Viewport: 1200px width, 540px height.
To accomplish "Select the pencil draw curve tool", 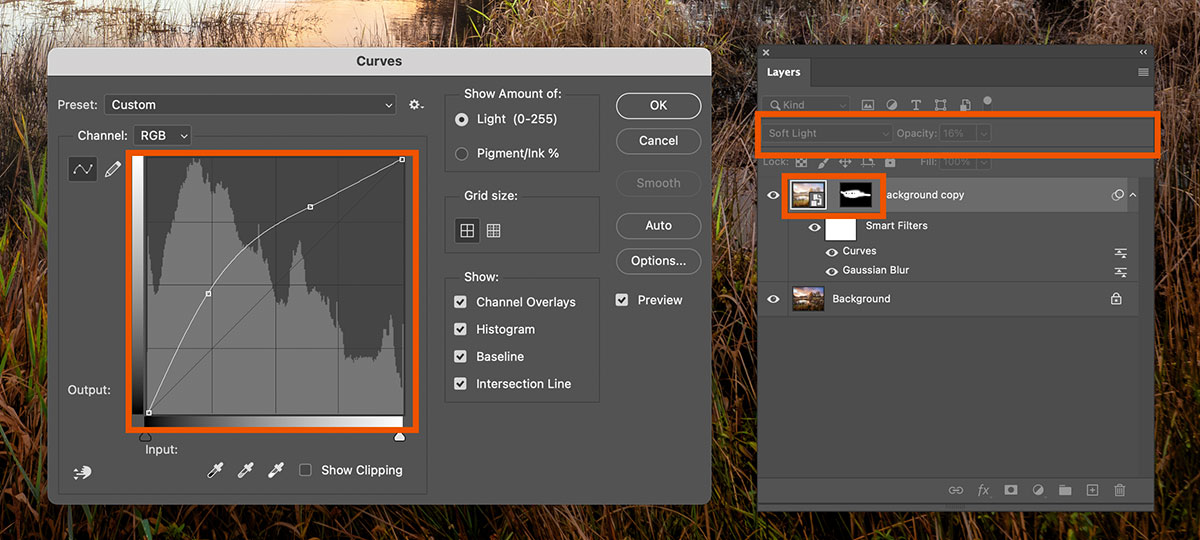I will [113, 169].
